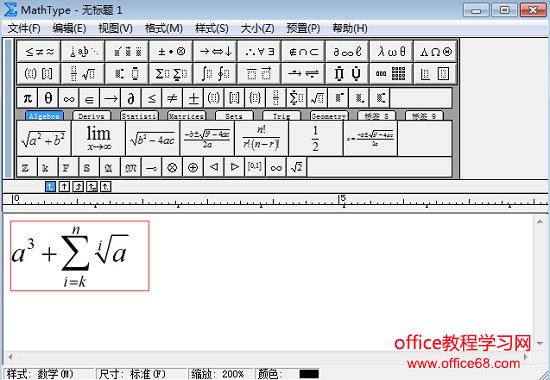Open the relational symbols palette (≤≠≈)
The width and height of the screenshot is (550, 380).
click(x=39, y=52)
